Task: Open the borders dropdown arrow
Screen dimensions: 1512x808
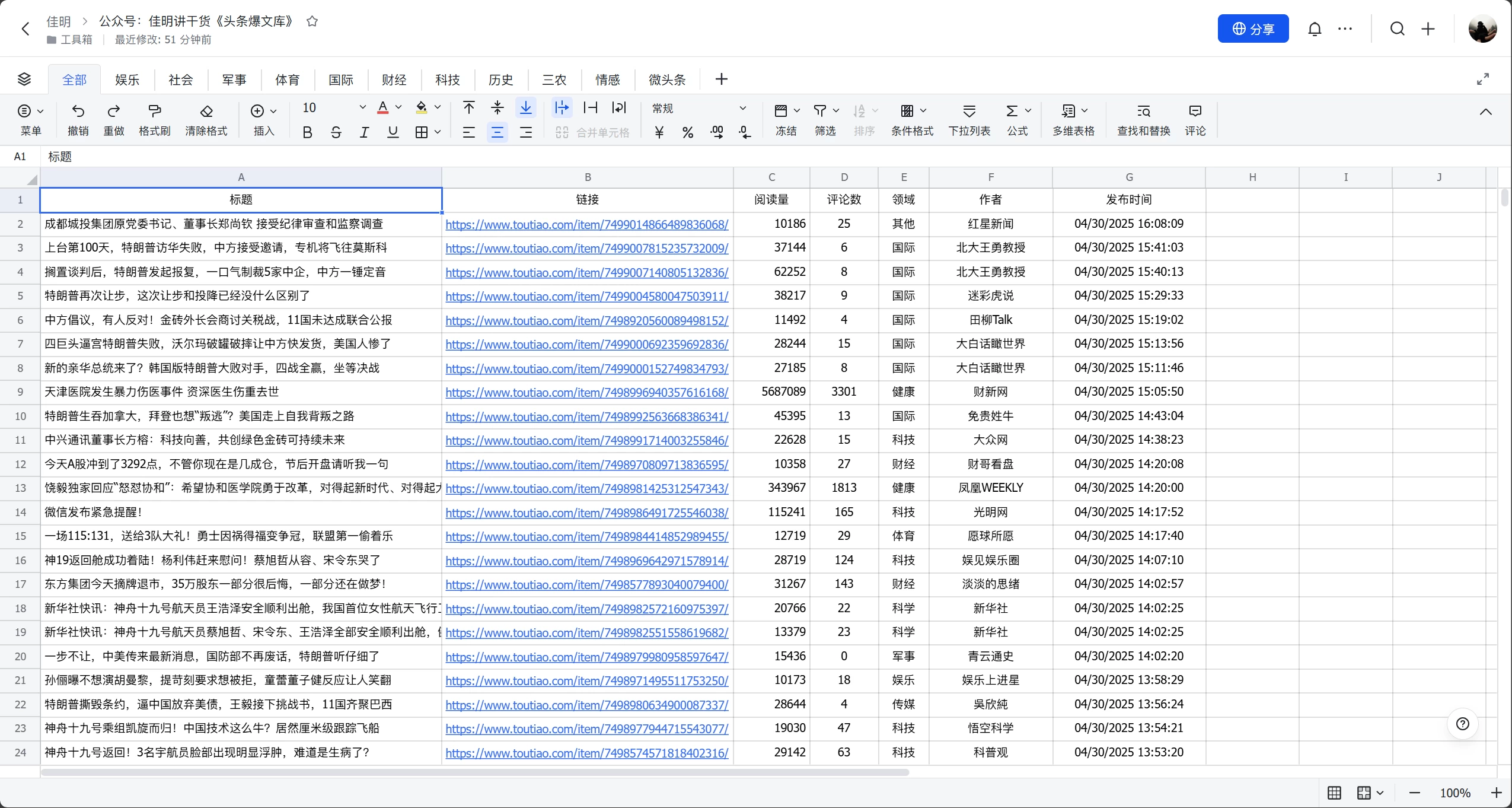Action: coord(438,132)
